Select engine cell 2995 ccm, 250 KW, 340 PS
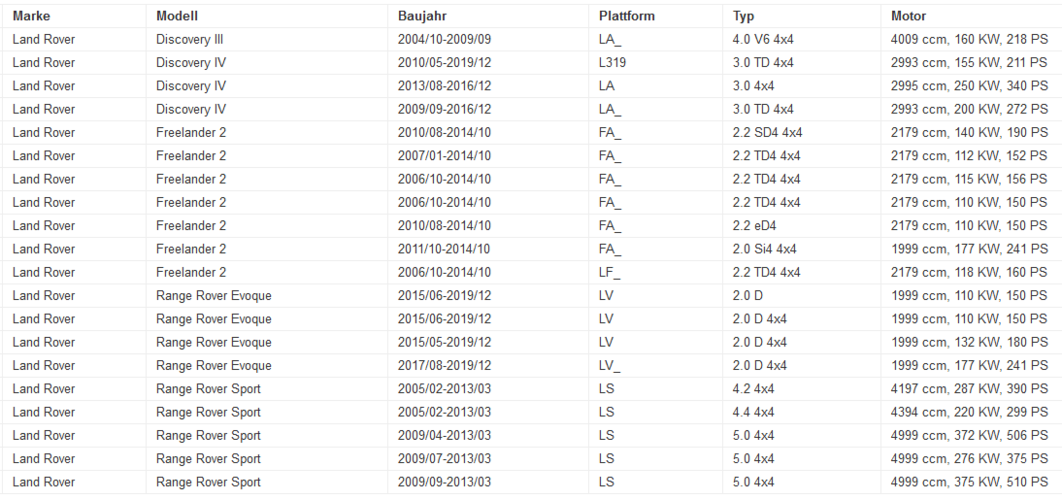The image size is (1062, 500). point(969,86)
